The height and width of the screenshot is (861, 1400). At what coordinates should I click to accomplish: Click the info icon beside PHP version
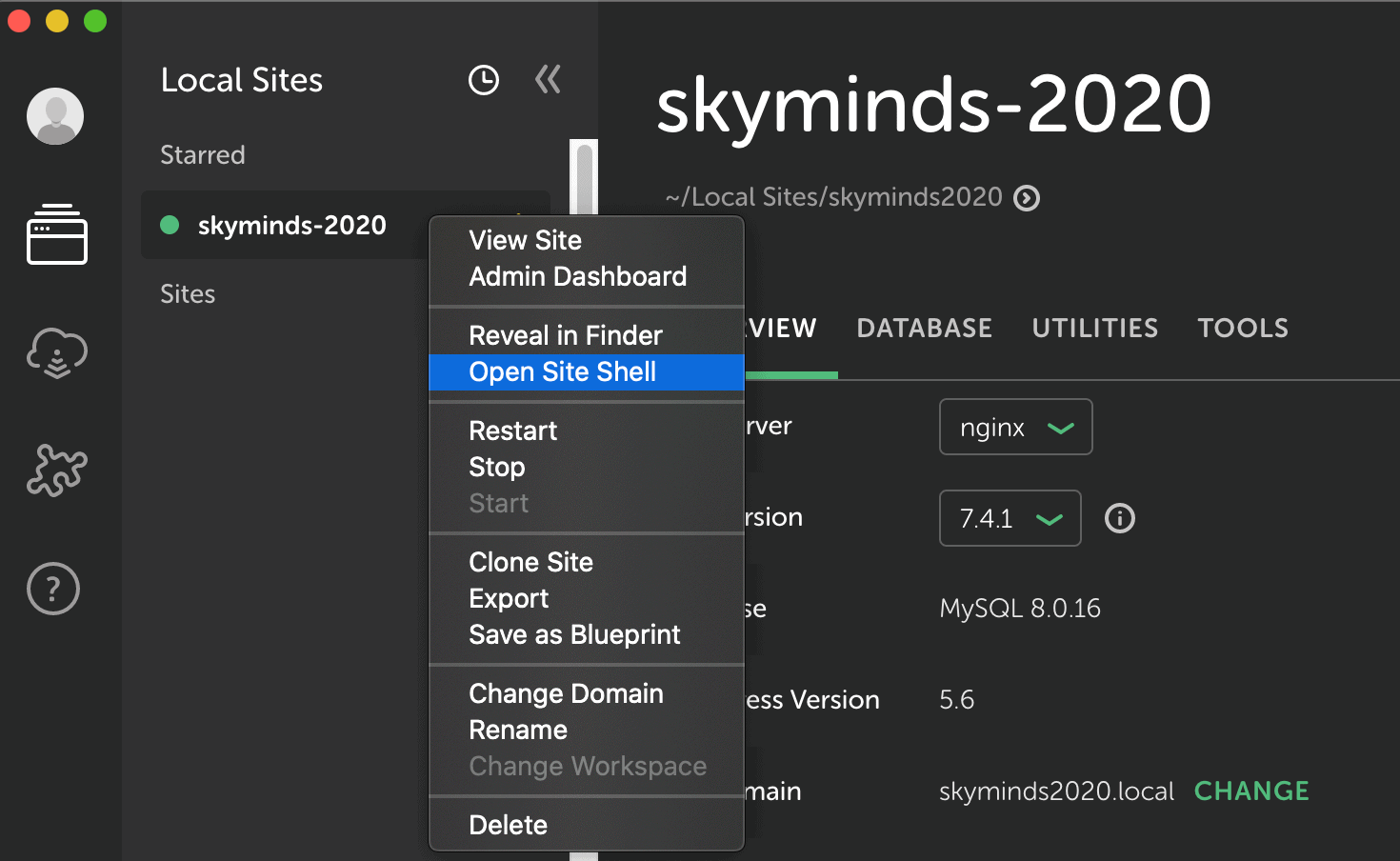(x=1120, y=518)
